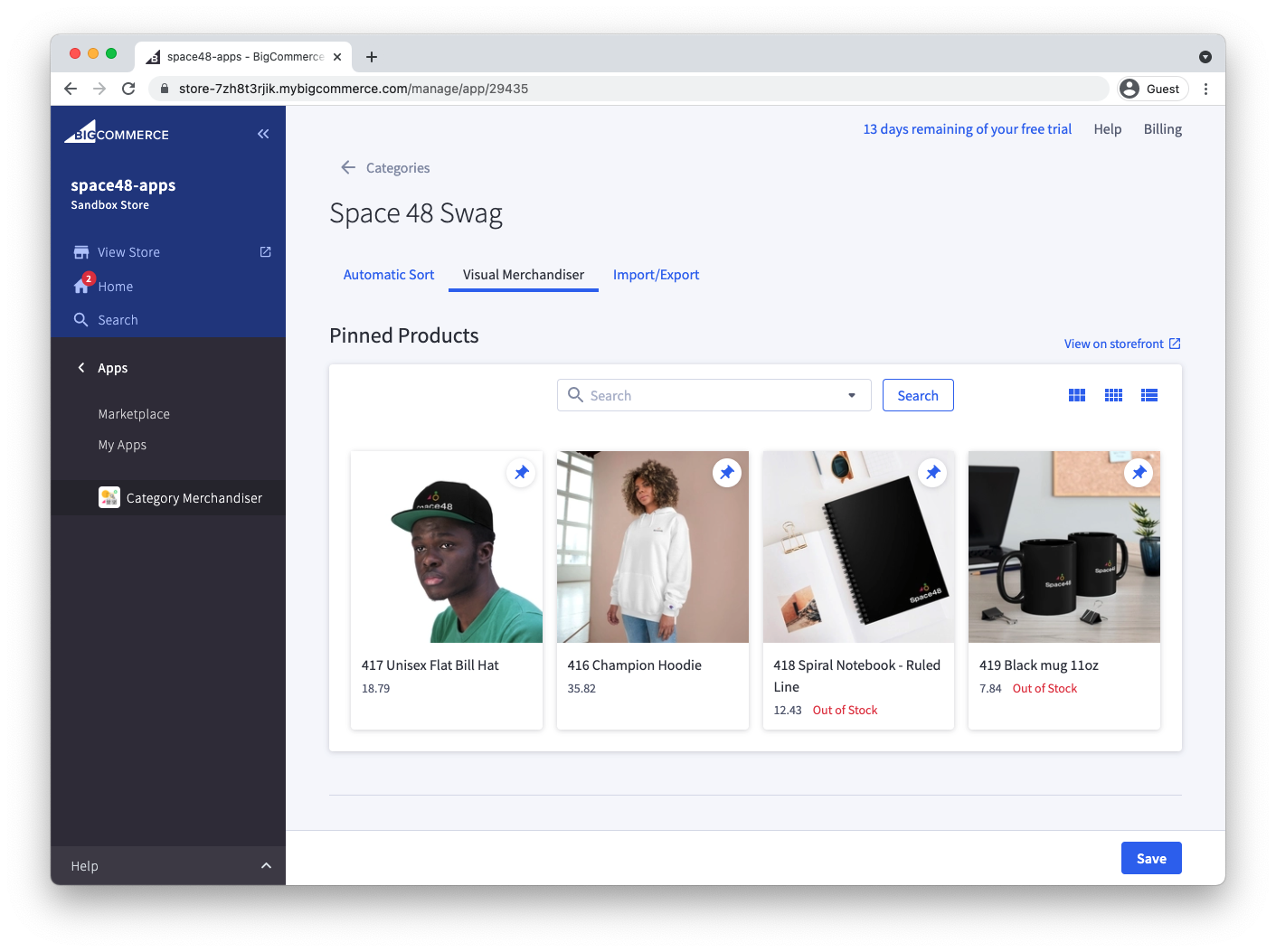Image resolution: width=1276 pixels, height=952 pixels.
Task: Expand the Help panel in sidebar
Action: (266, 866)
